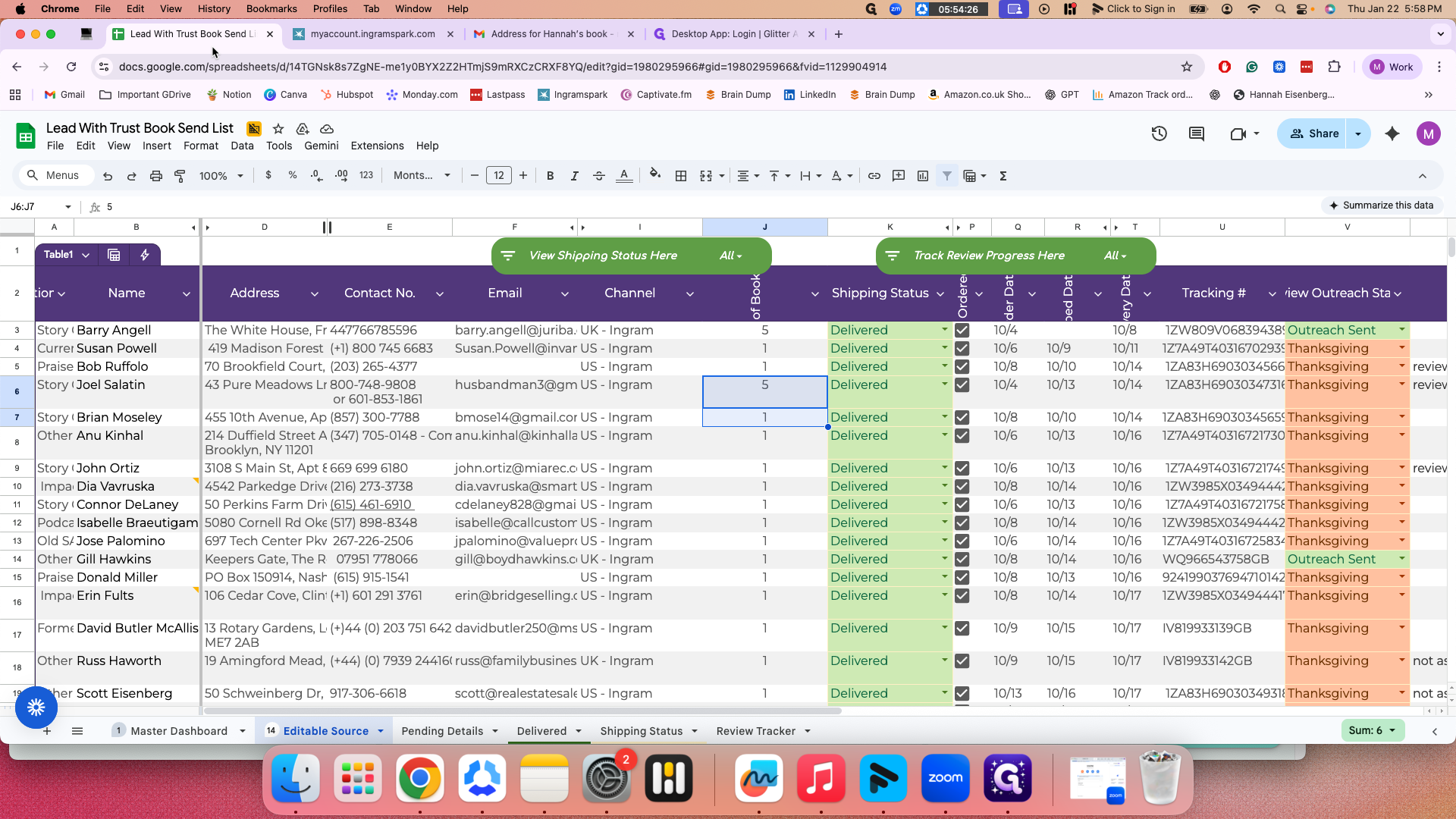Open the comments icon in header
Screen dimensions: 1456x819
pos(1197,133)
